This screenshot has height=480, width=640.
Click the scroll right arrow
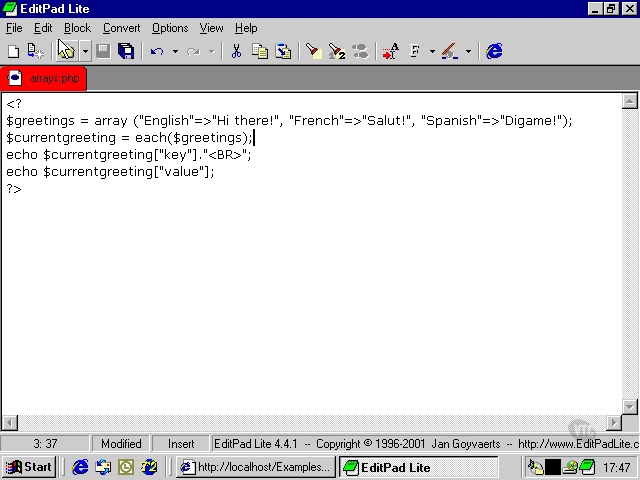(614, 423)
